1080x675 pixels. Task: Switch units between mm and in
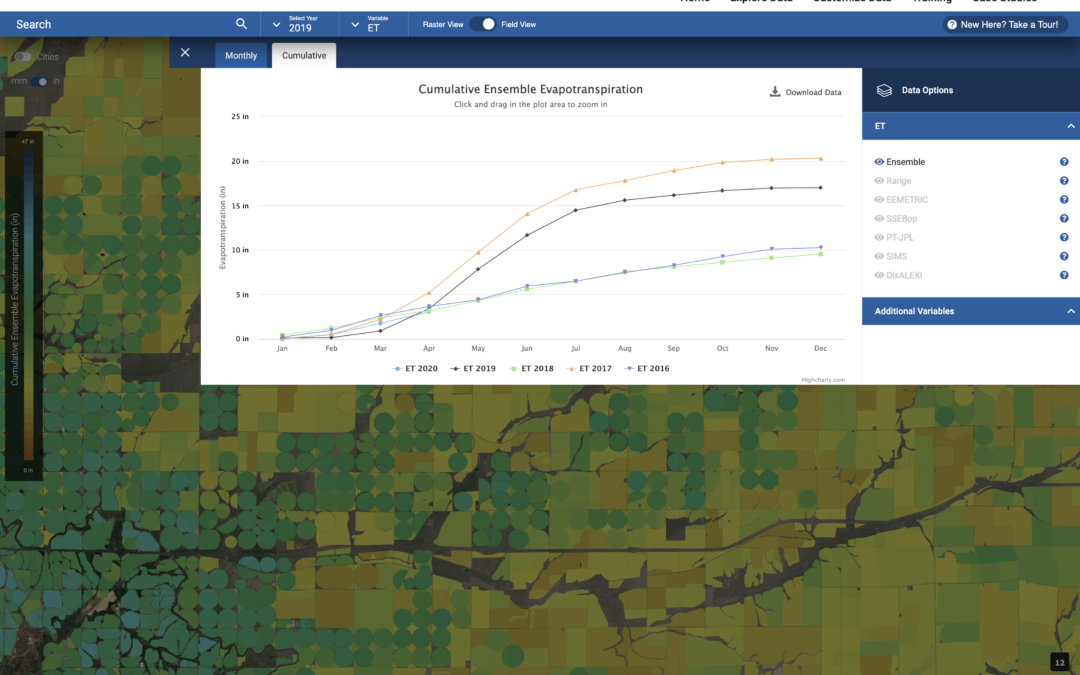click(41, 81)
